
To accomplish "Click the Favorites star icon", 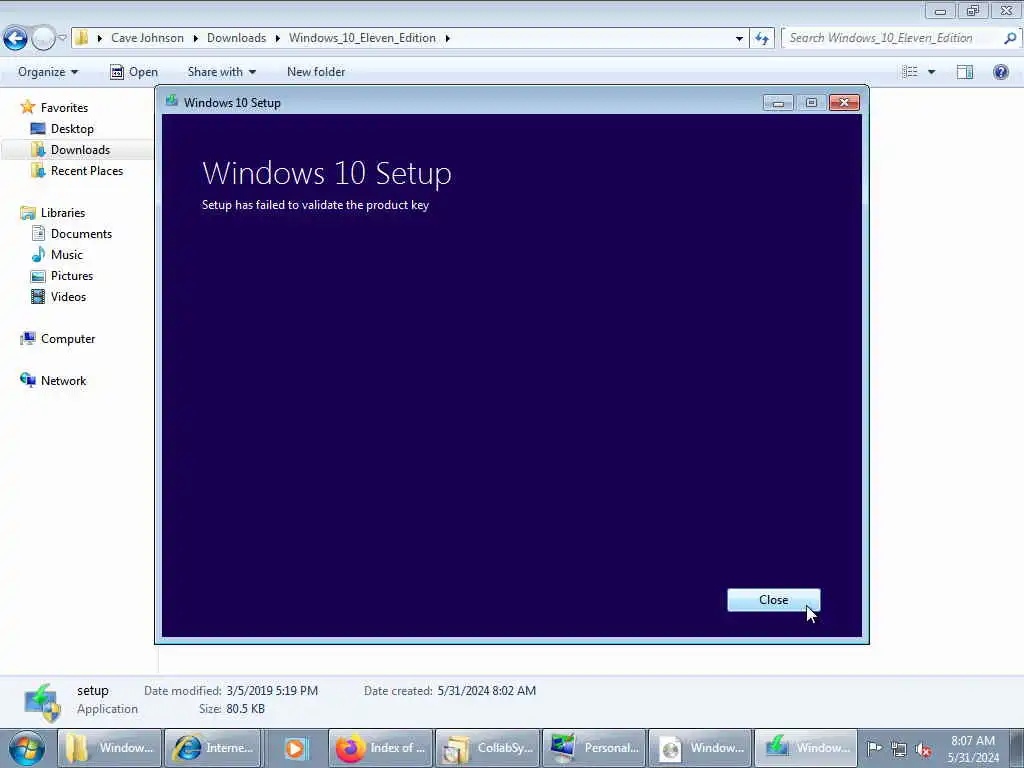I will (x=27, y=106).
